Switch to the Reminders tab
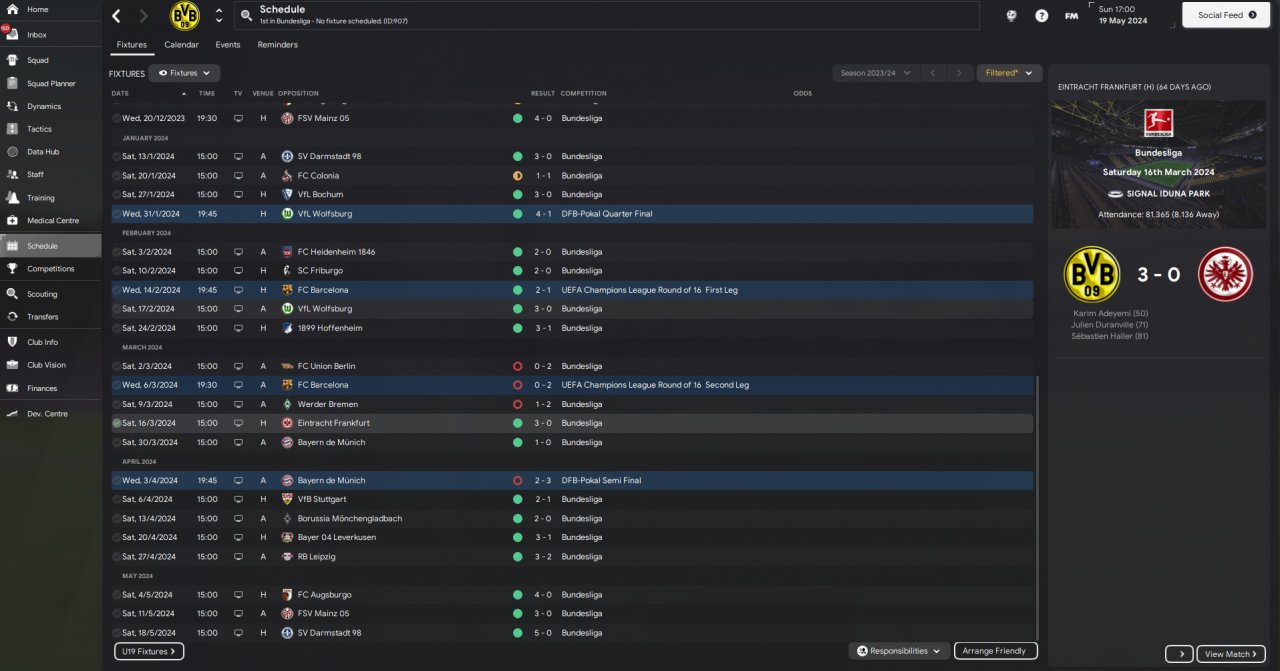 277,45
